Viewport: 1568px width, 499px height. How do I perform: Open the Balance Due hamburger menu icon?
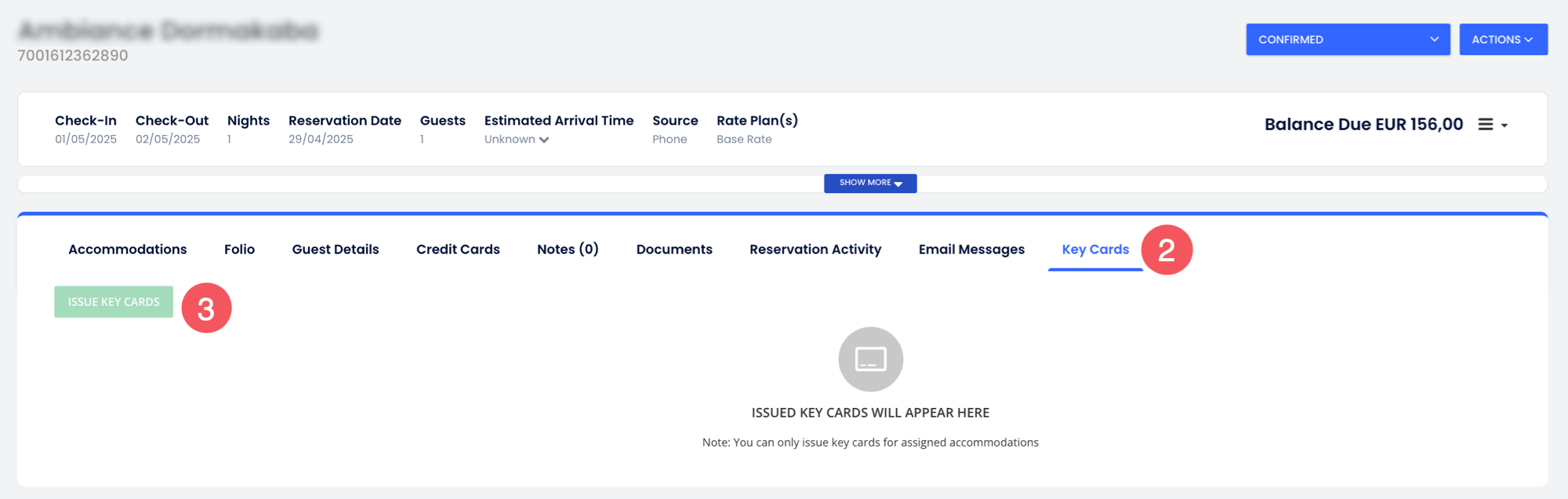coord(1486,125)
